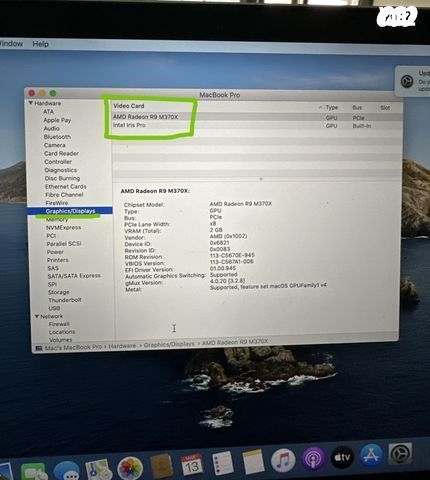Select Disc Burning in the sidebar
430x480 pixels.
[x=62, y=178]
